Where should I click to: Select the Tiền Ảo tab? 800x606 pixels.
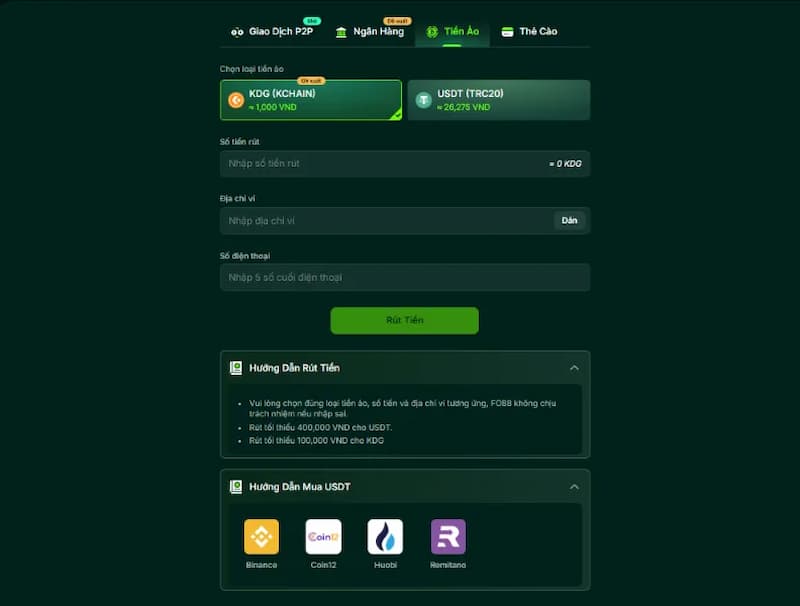pyautogui.click(x=453, y=32)
